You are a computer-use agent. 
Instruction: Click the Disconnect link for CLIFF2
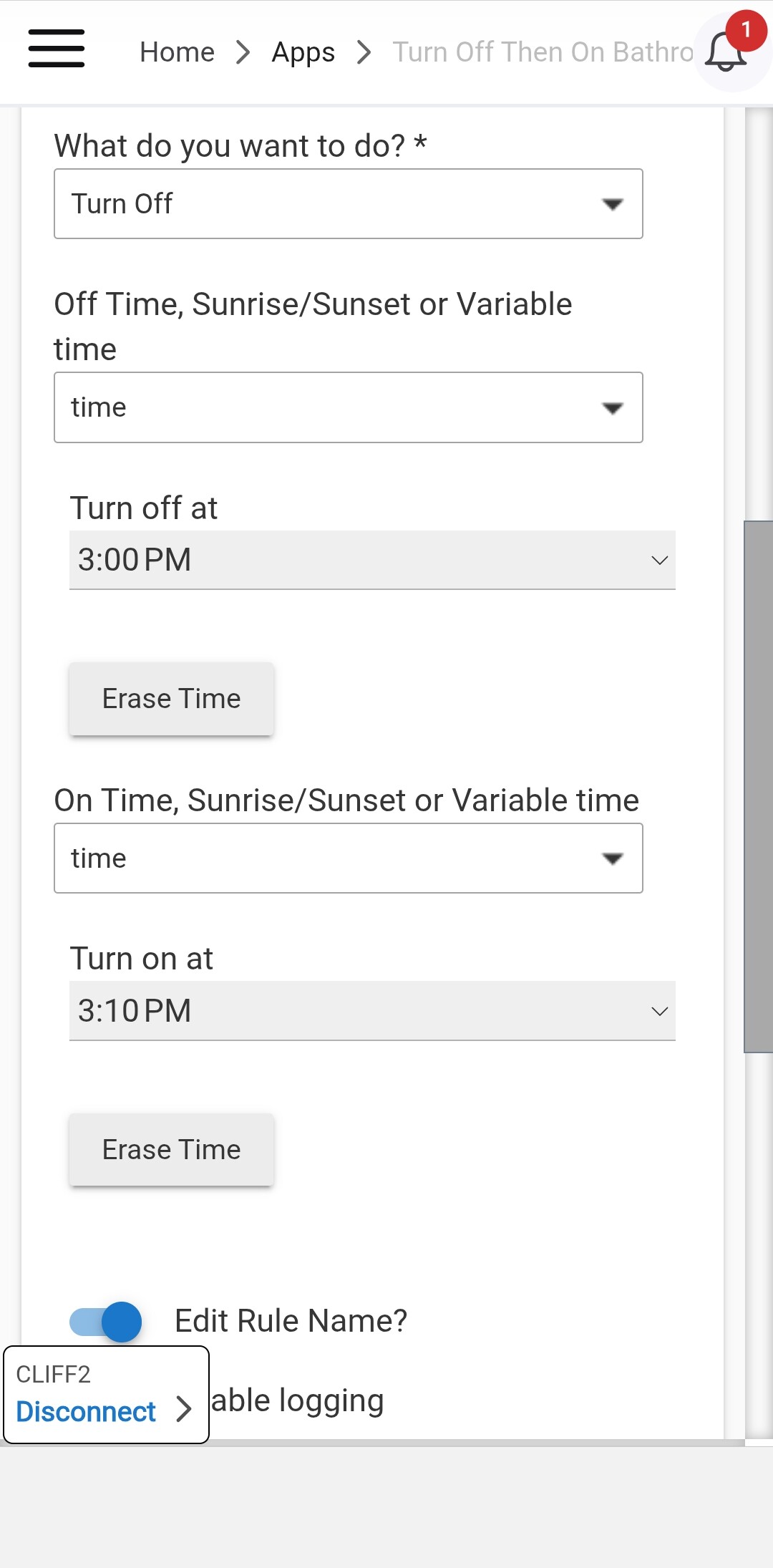pyautogui.click(x=86, y=1412)
